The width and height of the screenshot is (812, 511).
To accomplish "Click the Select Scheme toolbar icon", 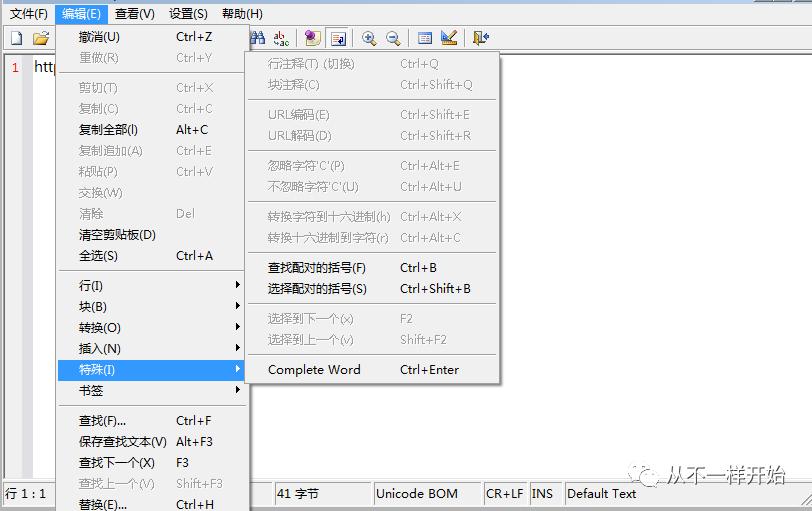I will (x=425, y=38).
